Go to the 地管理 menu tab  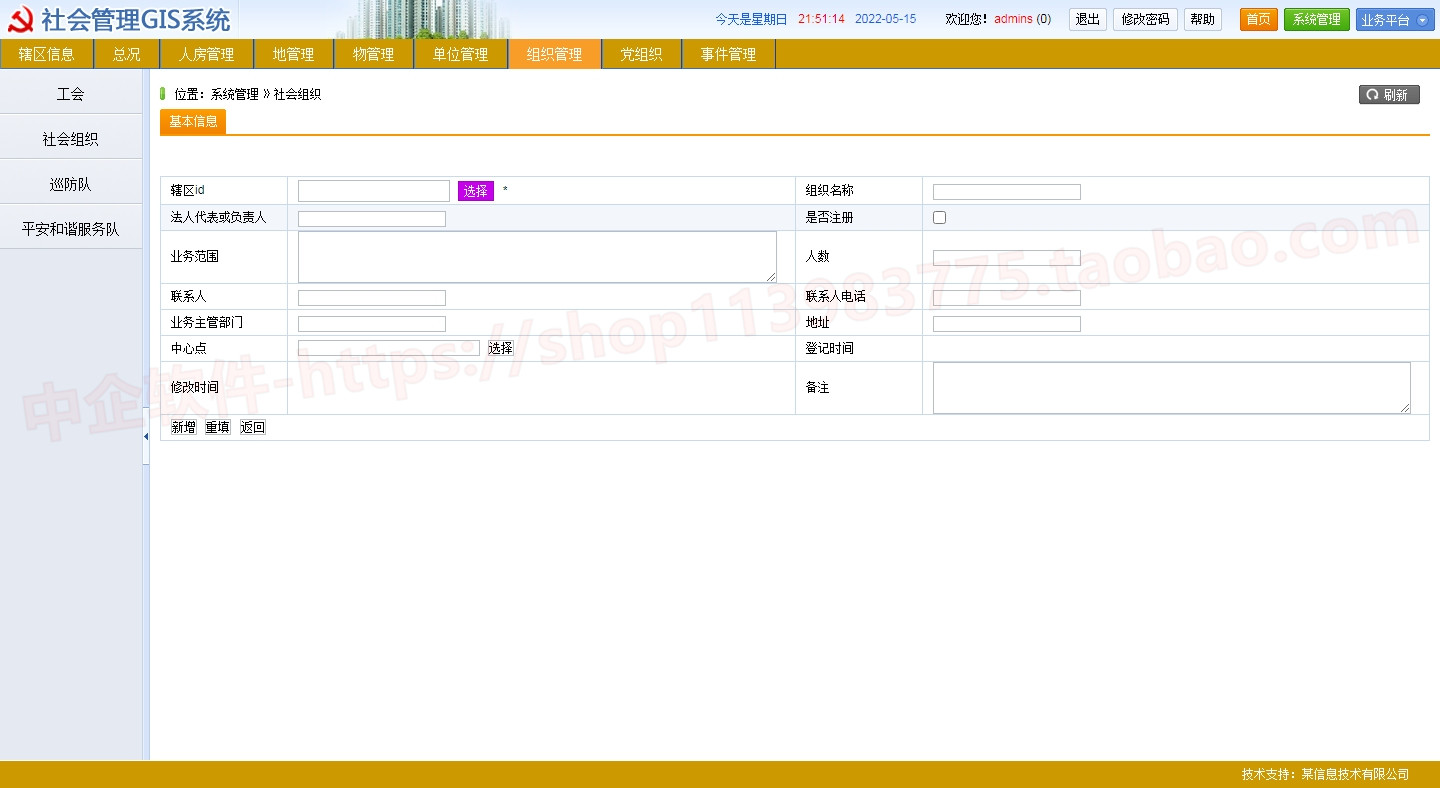294,54
